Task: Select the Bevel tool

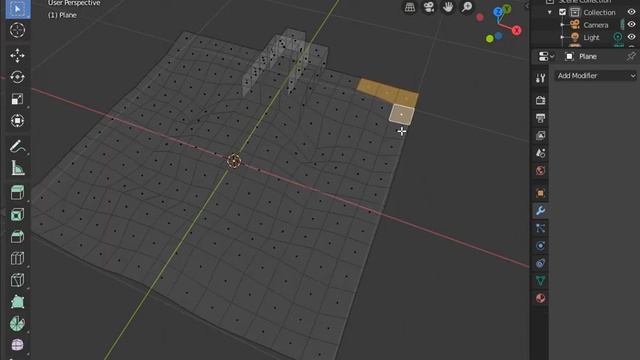Action: (18, 237)
